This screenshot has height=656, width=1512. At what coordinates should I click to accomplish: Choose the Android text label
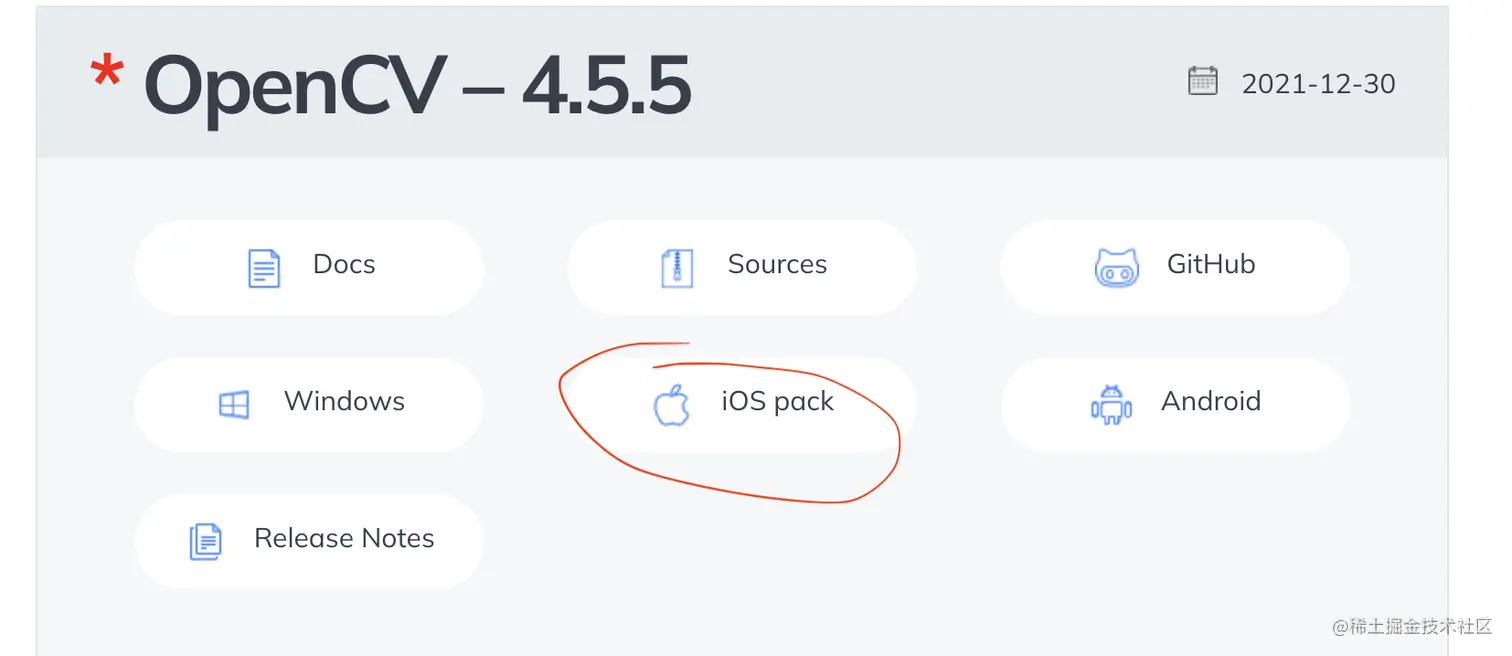[x=1211, y=401]
